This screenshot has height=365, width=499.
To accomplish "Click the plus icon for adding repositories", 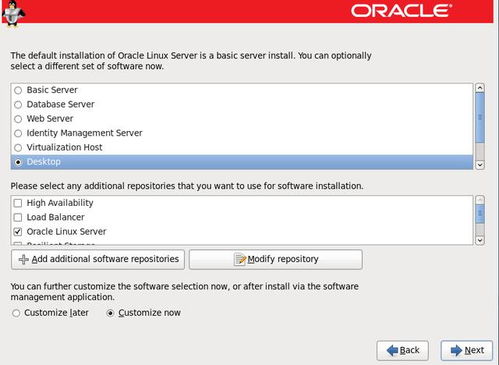I will pyautogui.click(x=23, y=259).
